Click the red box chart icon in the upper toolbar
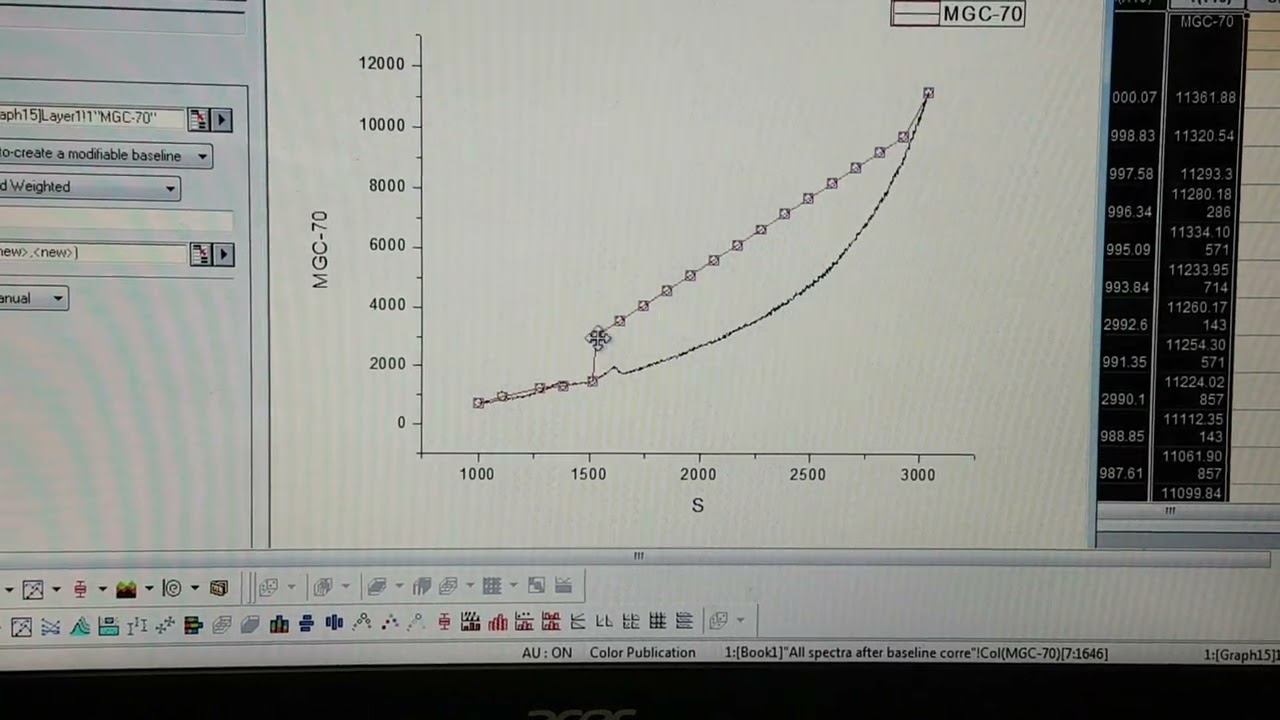This screenshot has width=1280, height=720. 80,589
